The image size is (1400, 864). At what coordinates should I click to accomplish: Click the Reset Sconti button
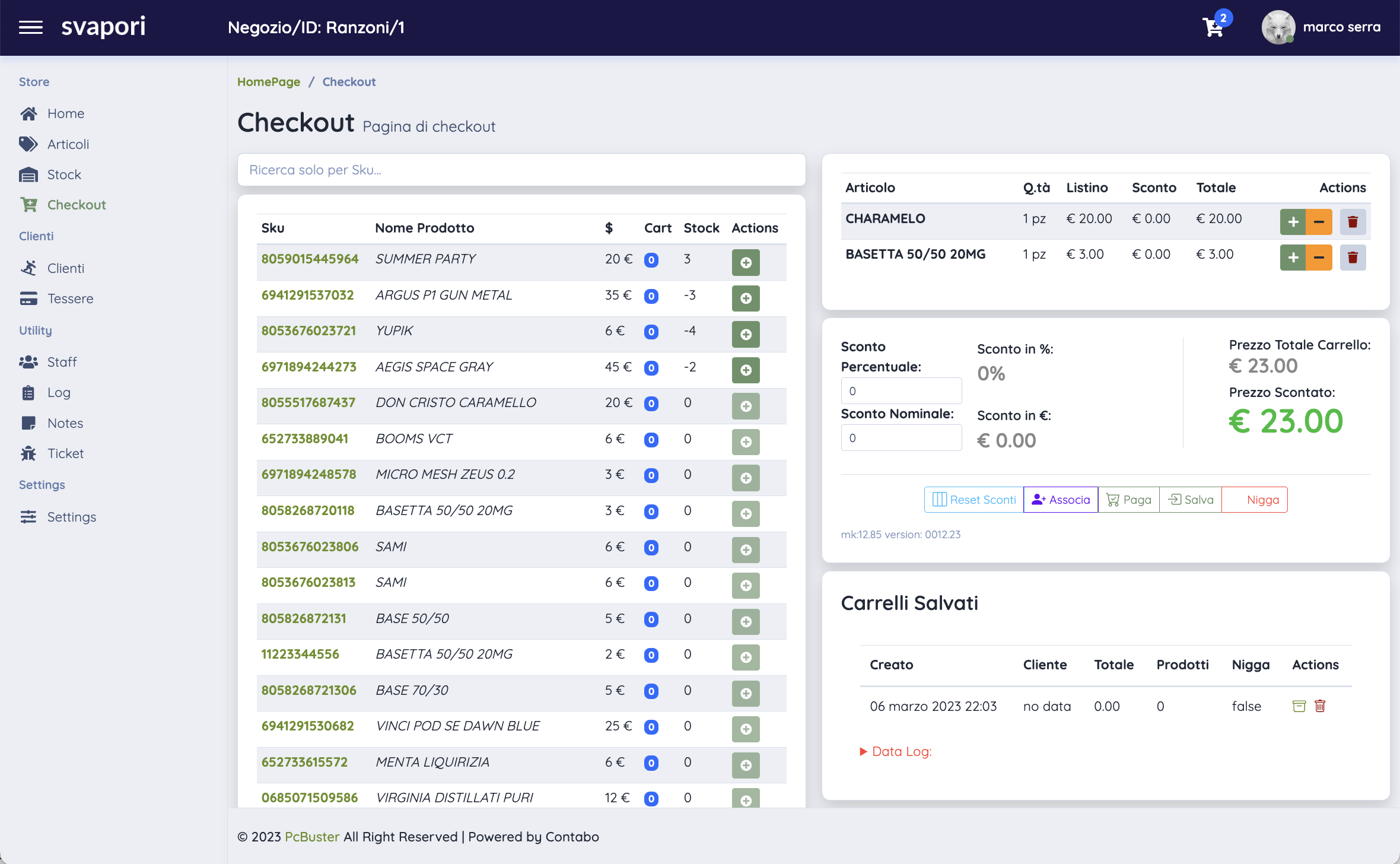pos(974,500)
